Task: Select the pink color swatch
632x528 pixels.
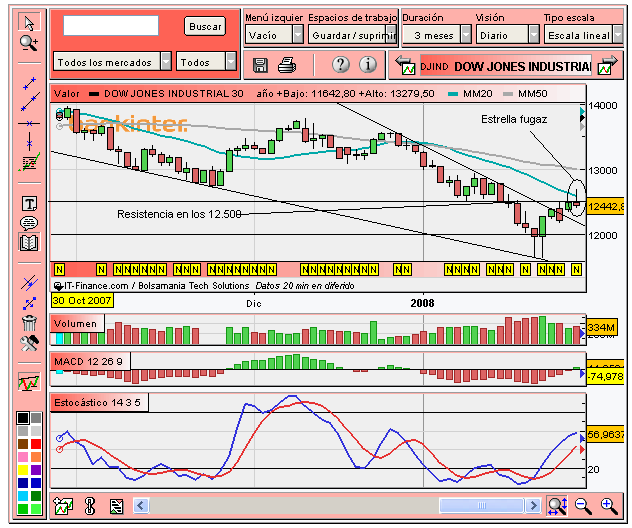Action: tap(23, 457)
